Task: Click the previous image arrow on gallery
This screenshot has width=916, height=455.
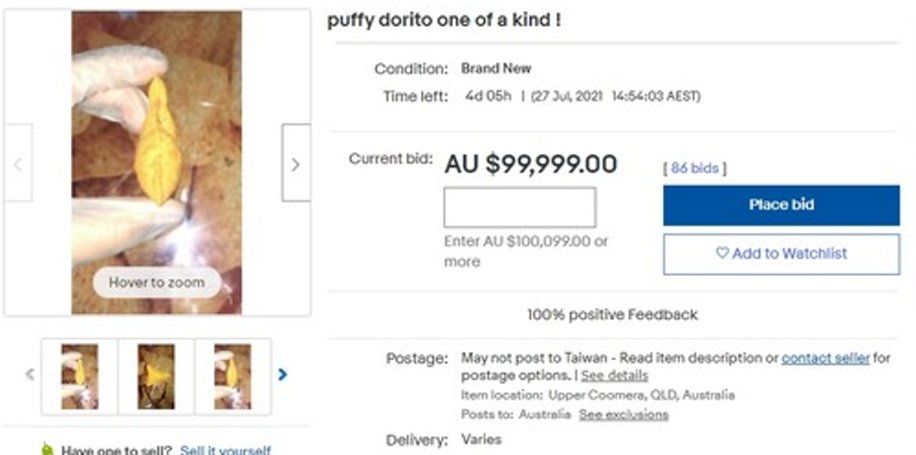Action: (x=17, y=163)
